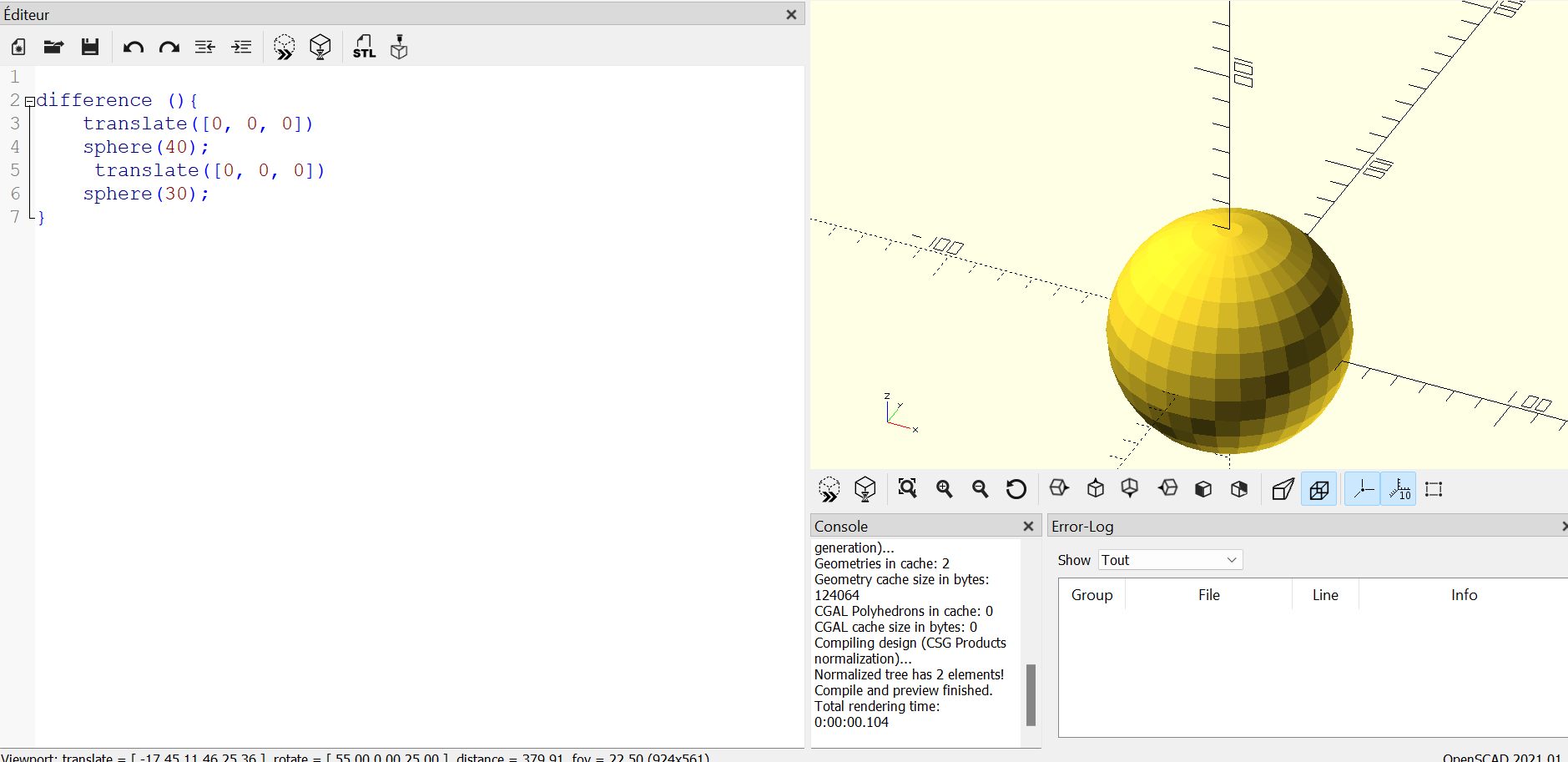The image size is (1568, 762).
Task: Click the yellow sphere in the 3D viewport
Action: tap(1228, 331)
